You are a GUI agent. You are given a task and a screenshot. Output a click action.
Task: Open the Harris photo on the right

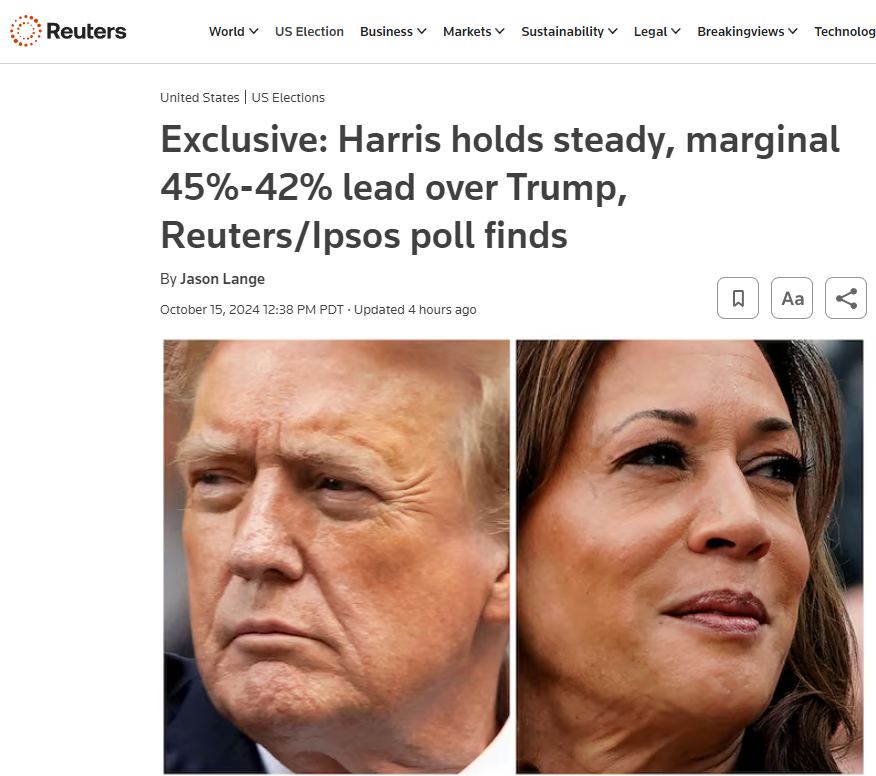click(689, 556)
